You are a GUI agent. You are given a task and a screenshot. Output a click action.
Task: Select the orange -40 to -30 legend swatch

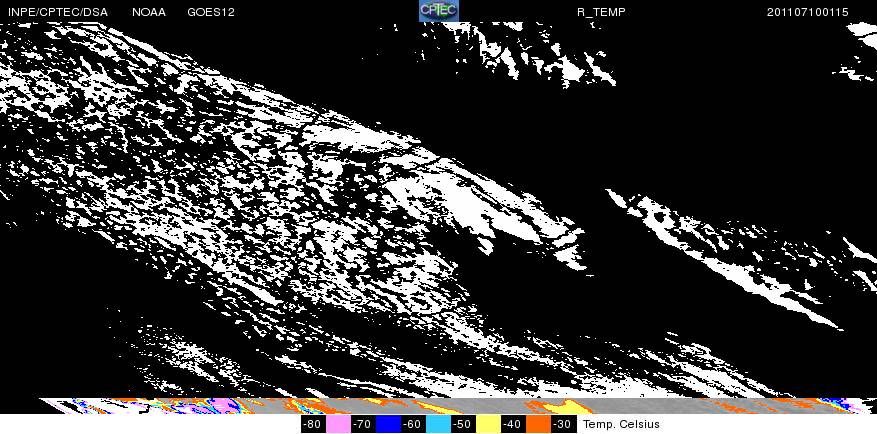point(539,424)
